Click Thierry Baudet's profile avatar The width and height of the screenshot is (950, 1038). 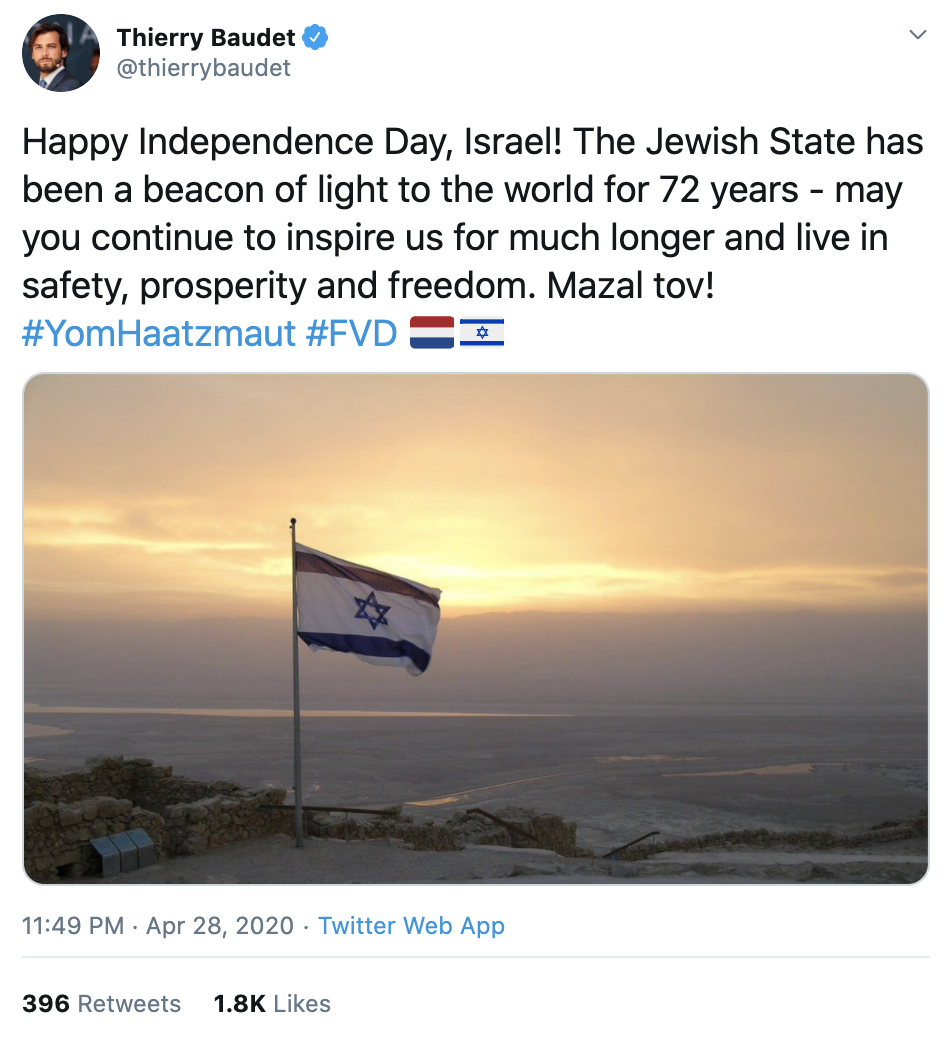[x=61, y=53]
